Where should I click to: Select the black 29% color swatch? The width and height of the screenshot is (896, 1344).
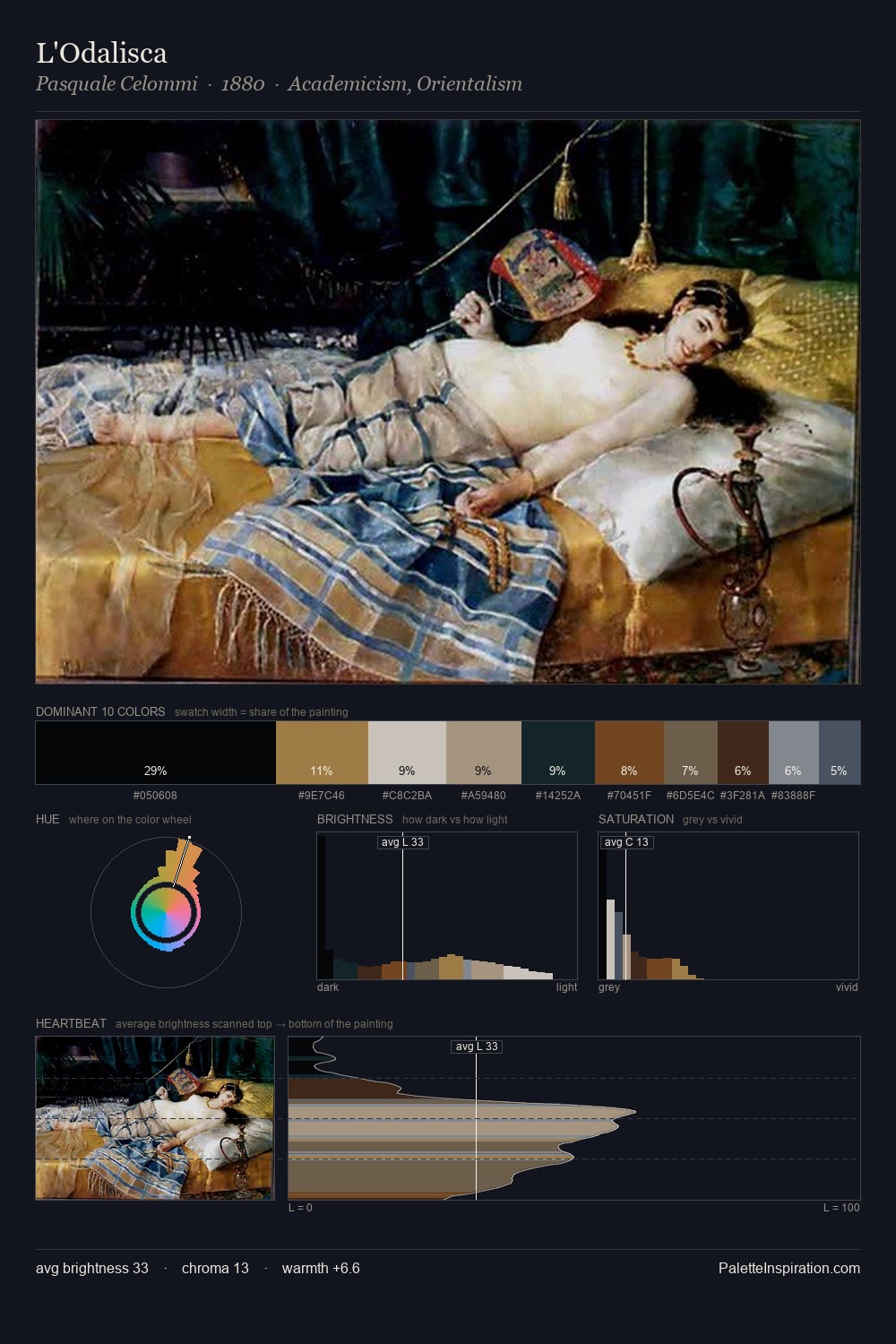(156, 753)
